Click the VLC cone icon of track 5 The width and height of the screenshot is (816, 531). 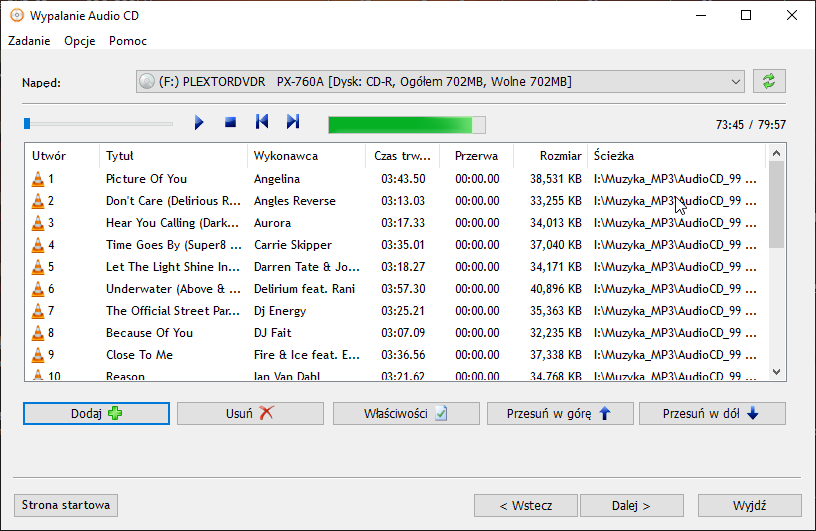[x=38, y=267]
